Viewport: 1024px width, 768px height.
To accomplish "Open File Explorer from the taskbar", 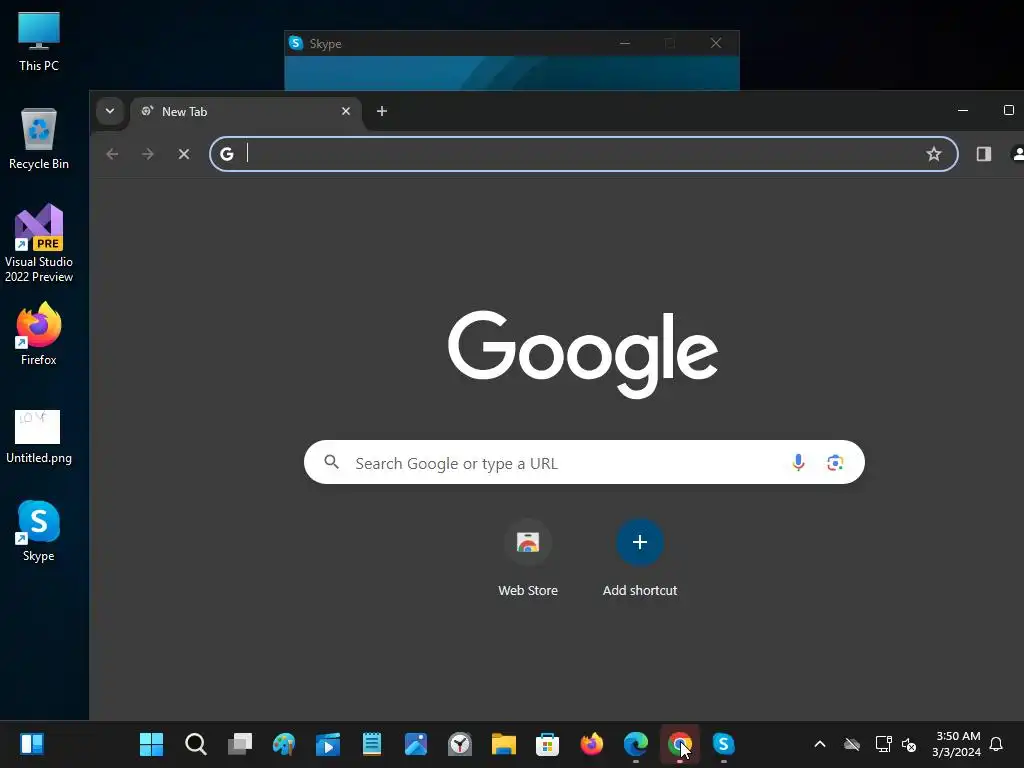I will [x=504, y=744].
